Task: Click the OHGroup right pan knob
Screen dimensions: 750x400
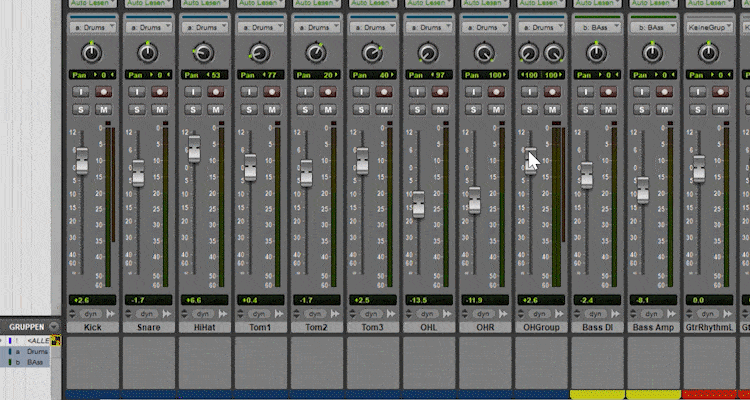Action: coord(553,53)
